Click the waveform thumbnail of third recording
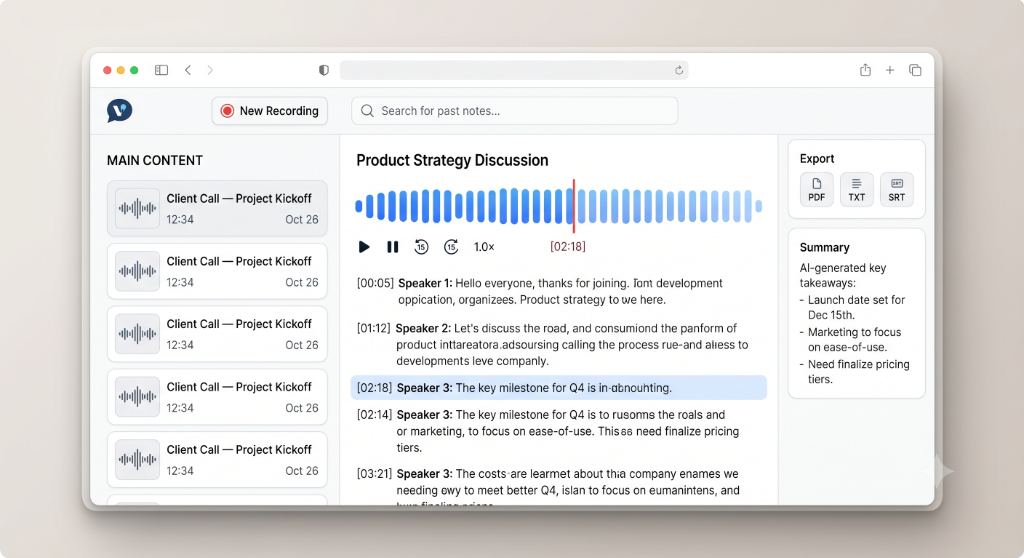 click(x=137, y=334)
